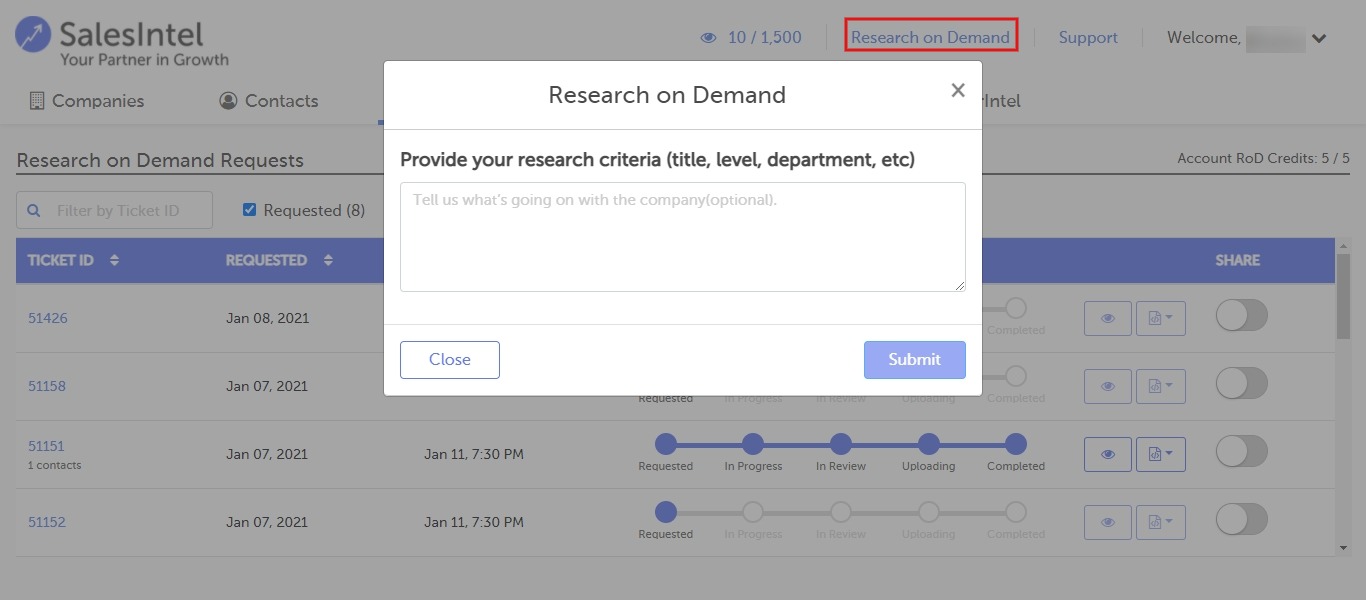Screen dimensions: 1366x600
Task: Click "1 contacts" under ticket 51151
Action: (55, 465)
